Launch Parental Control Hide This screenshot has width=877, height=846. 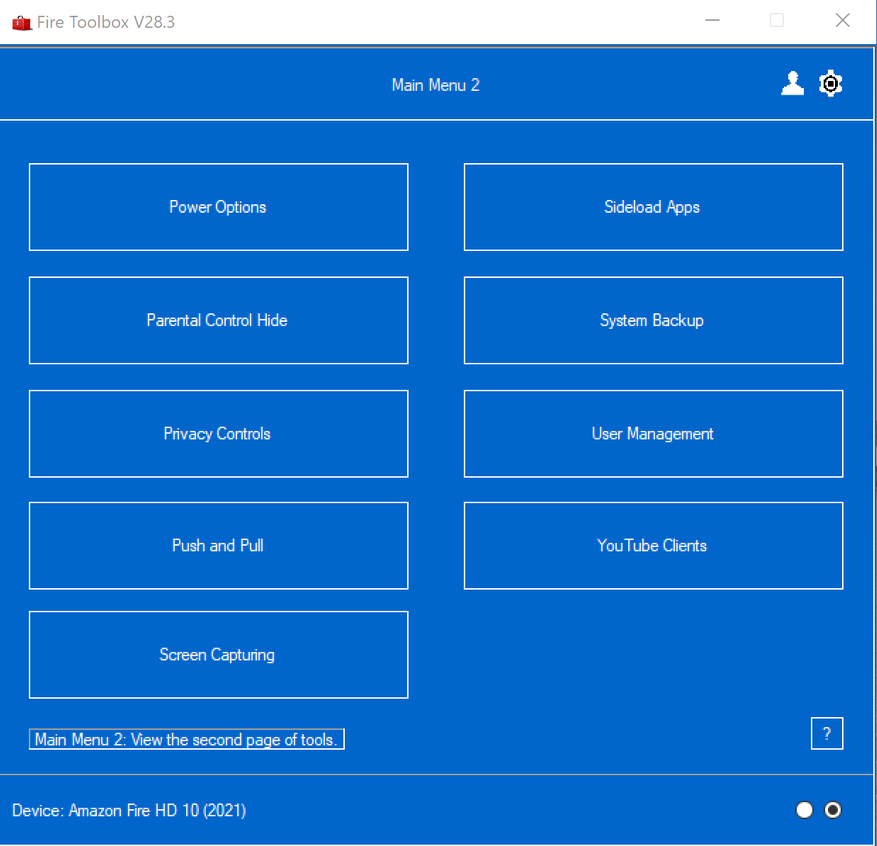[219, 320]
